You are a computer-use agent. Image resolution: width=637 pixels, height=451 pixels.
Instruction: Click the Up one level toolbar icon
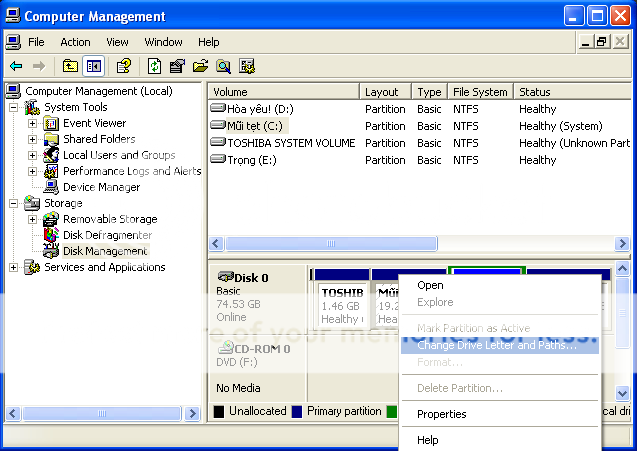click(x=70, y=66)
